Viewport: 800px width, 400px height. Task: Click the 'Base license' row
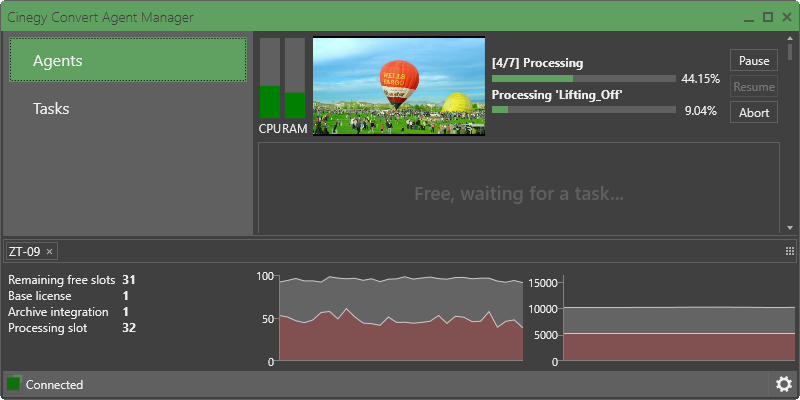[x=71, y=296]
